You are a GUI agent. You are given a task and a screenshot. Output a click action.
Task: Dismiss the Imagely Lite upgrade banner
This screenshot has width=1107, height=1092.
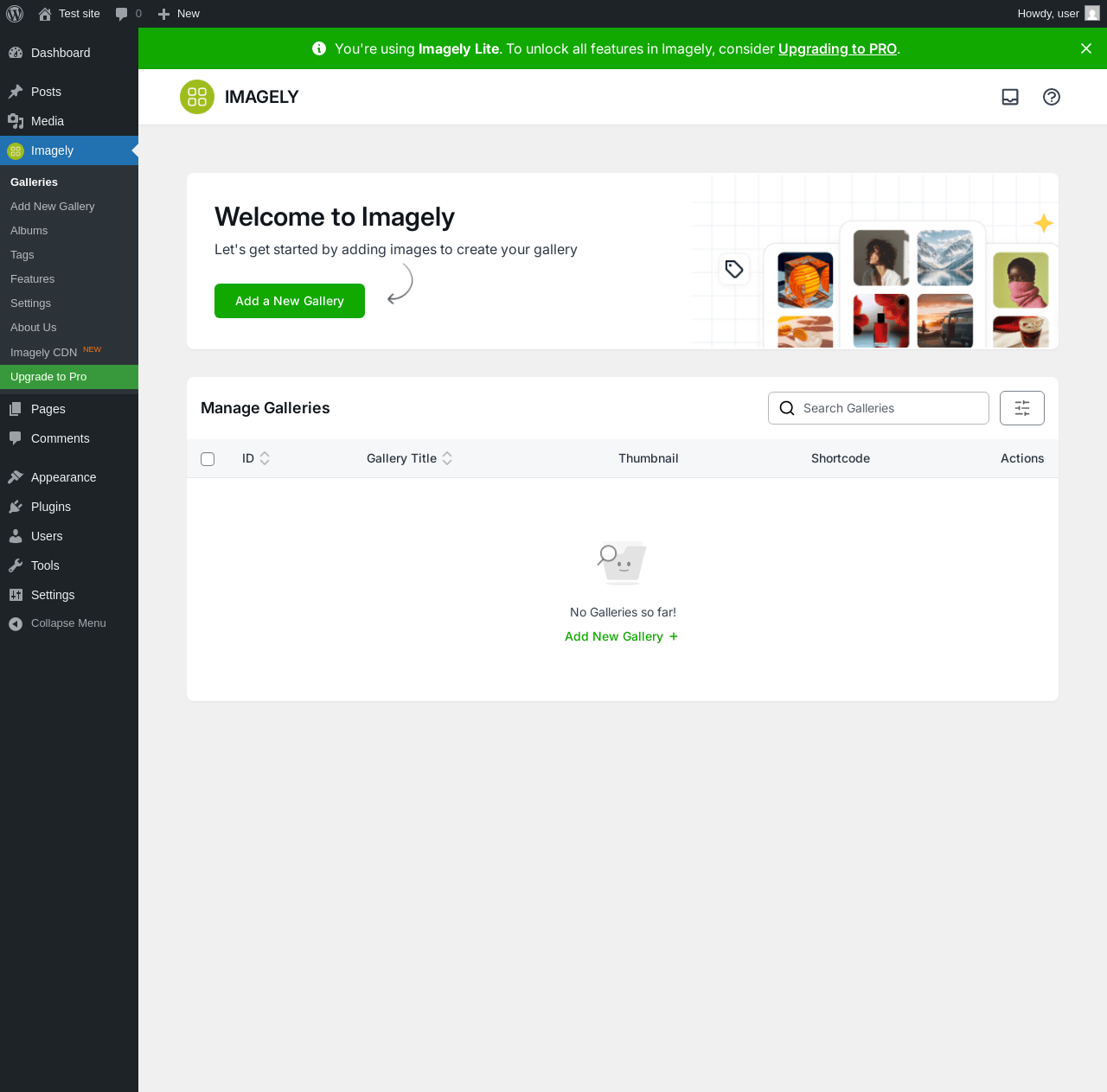tap(1086, 48)
